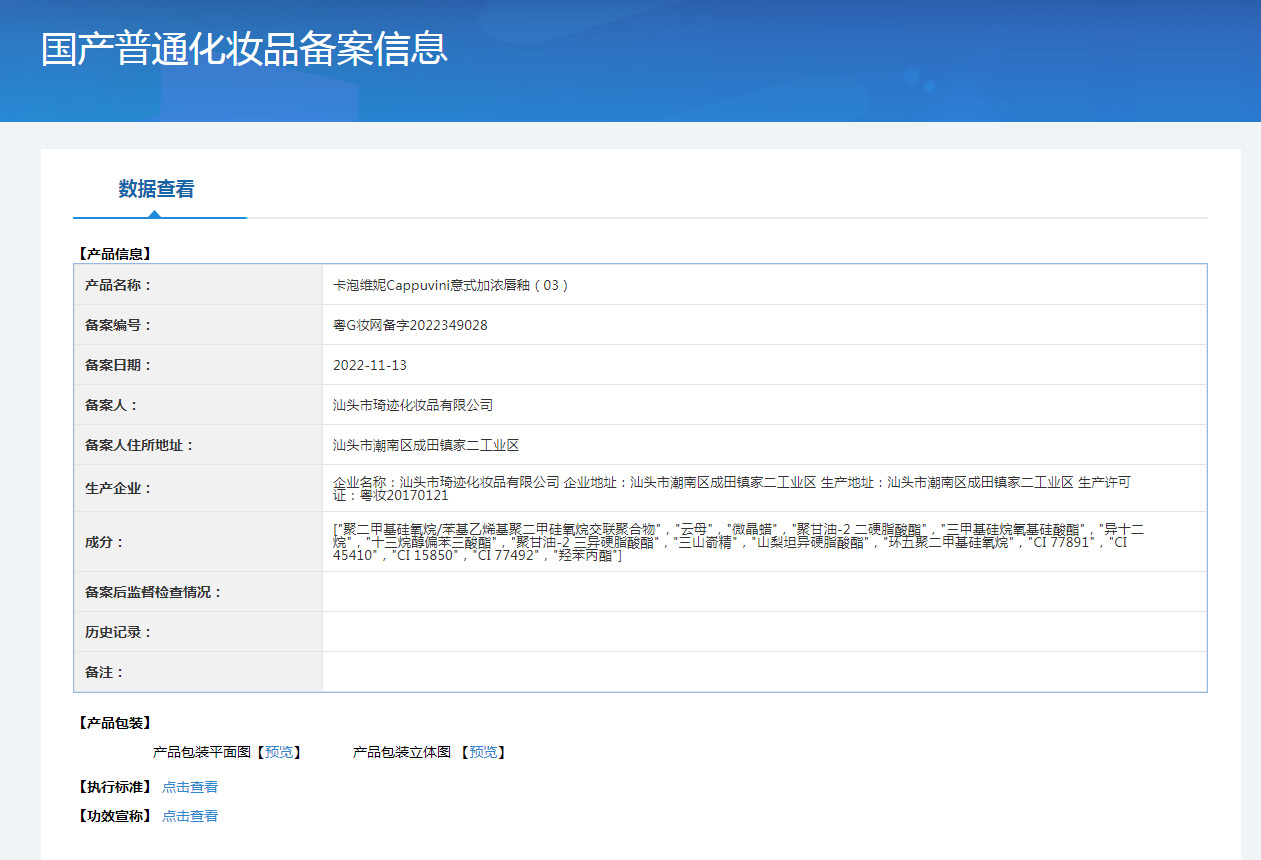The height and width of the screenshot is (860, 1261).
Task: Click the 成分 label cell
Action: (x=198, y=542)
